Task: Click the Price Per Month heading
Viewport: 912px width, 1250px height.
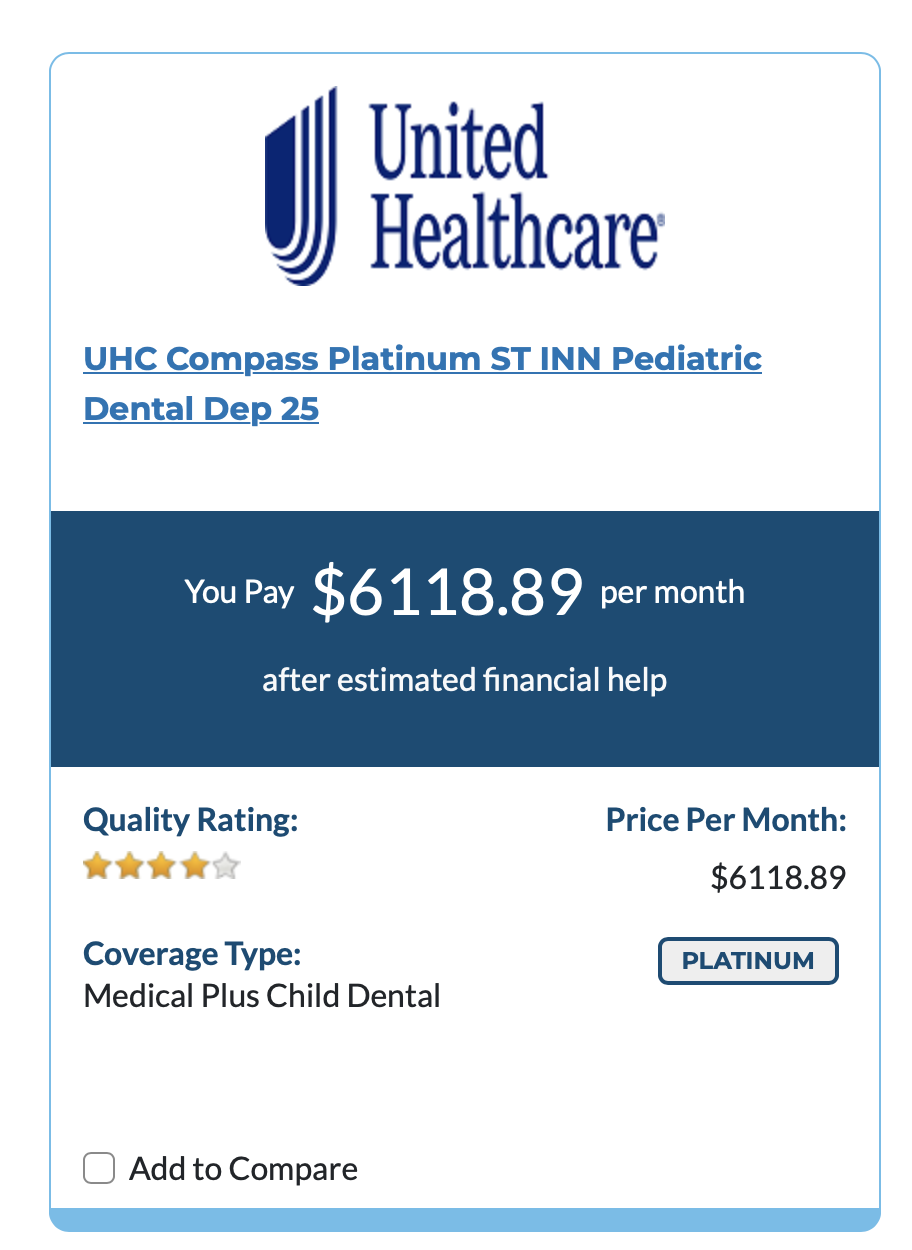Action: tap(726, 821)
